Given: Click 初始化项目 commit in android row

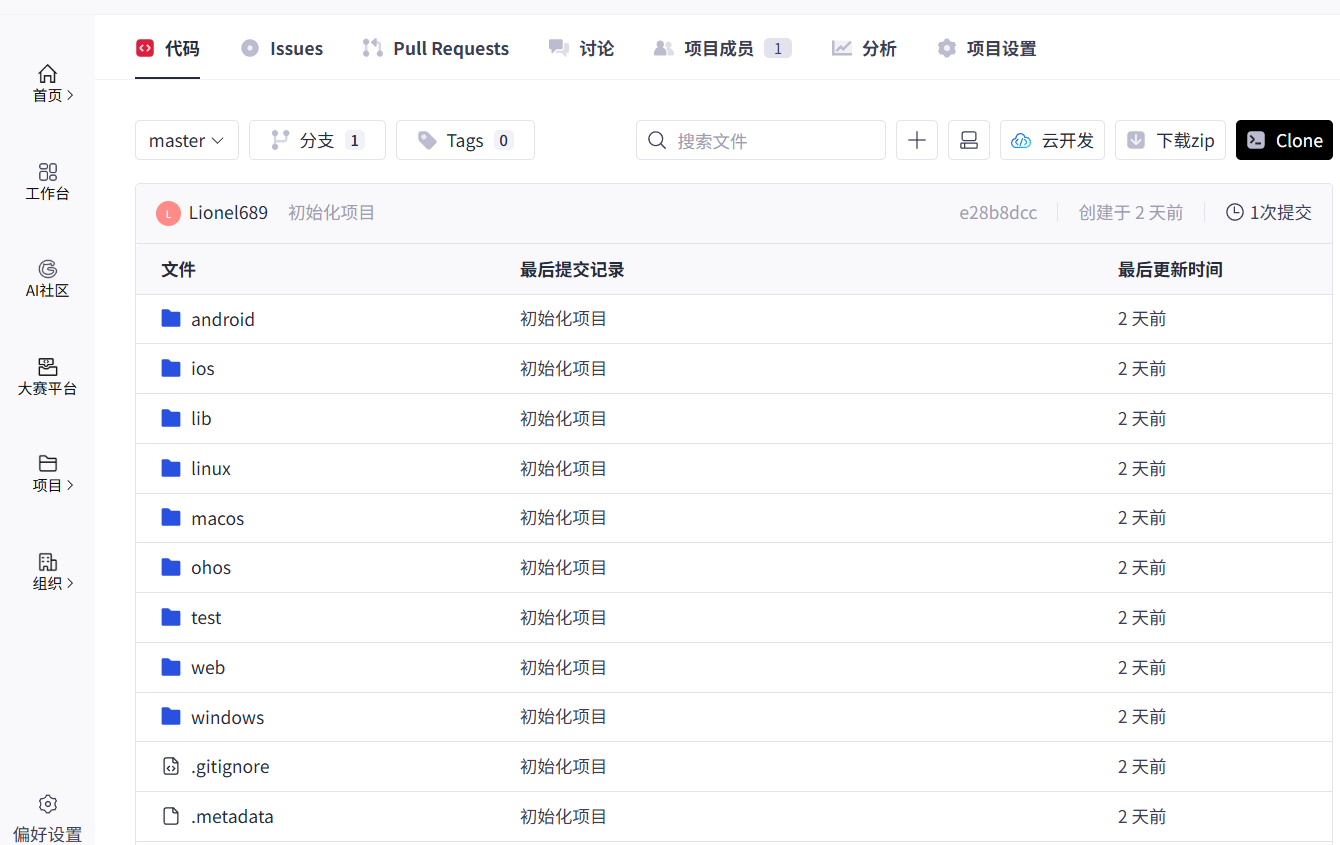Looking at the screenshot, I should pos(564,319).
